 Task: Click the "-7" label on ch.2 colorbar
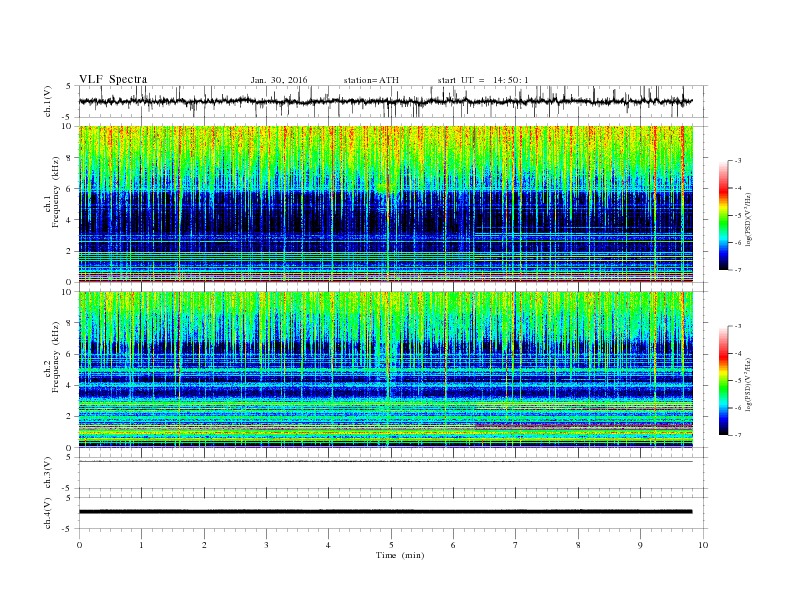[737, 435]
